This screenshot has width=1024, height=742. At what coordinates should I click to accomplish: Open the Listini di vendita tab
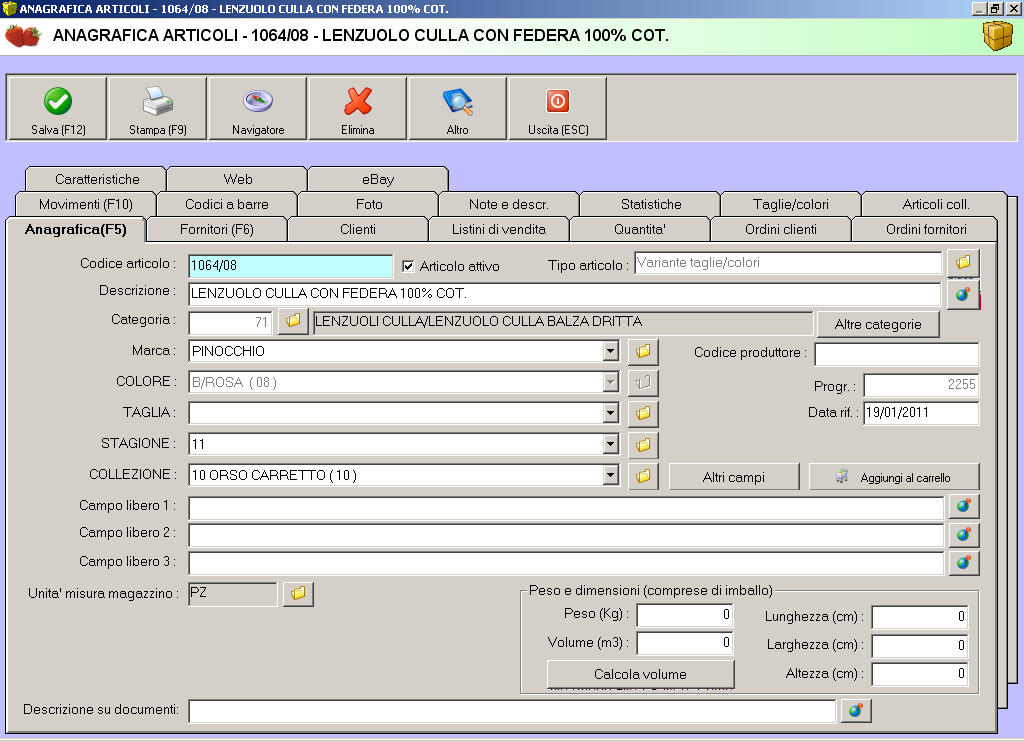[x=499, y=229]
